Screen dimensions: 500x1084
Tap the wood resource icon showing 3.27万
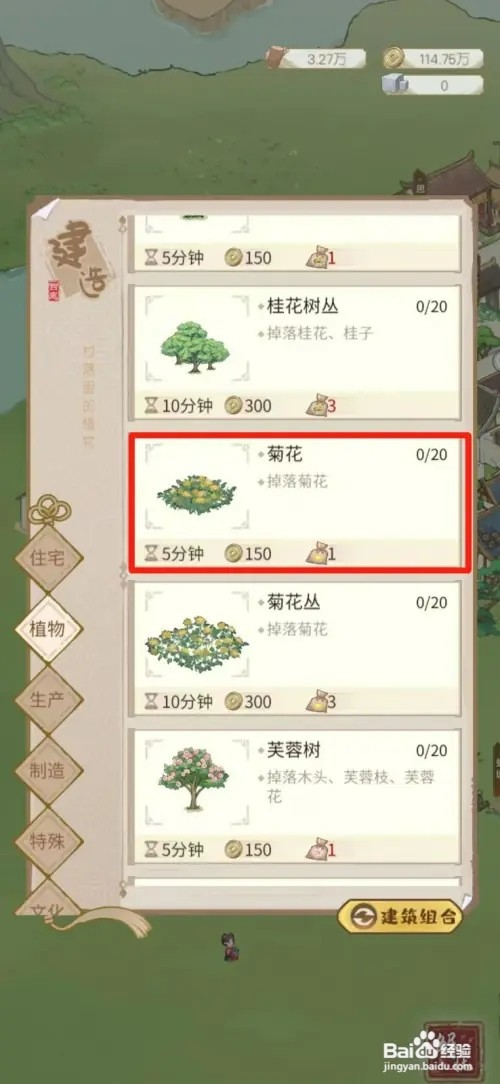[279, 57]
